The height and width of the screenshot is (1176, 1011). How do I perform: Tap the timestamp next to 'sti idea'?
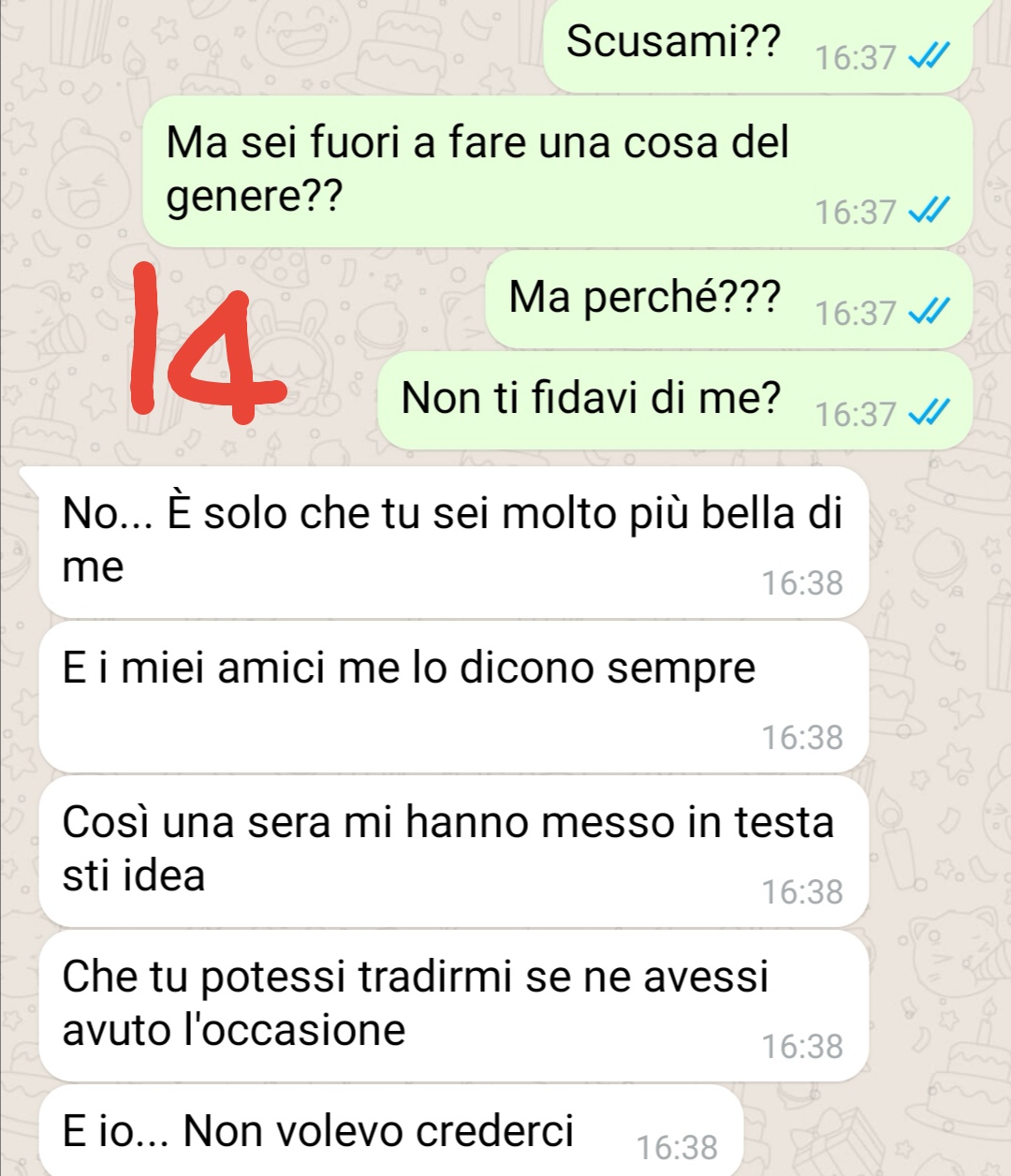(802, 892)
